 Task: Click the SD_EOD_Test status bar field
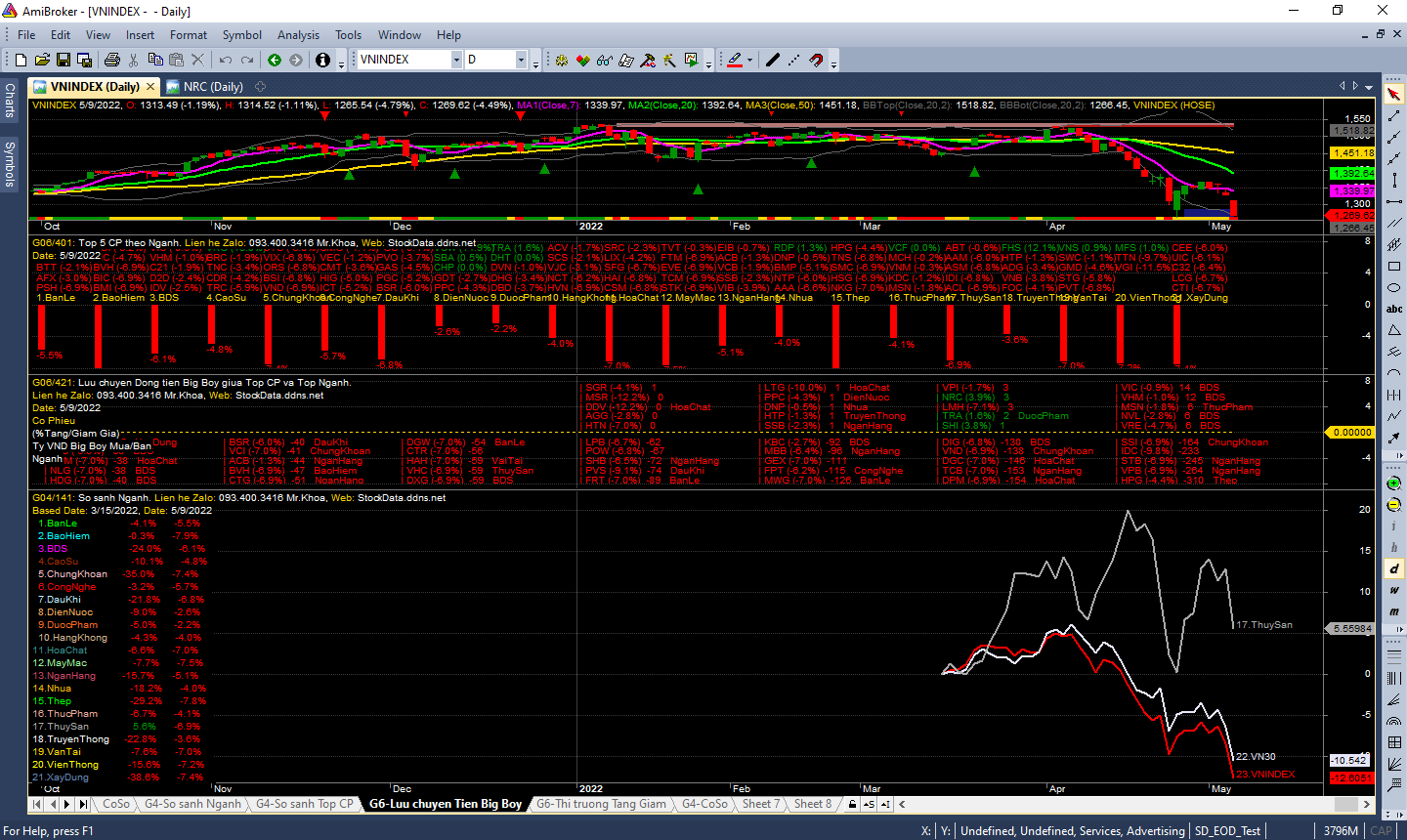pos(1227,830)
